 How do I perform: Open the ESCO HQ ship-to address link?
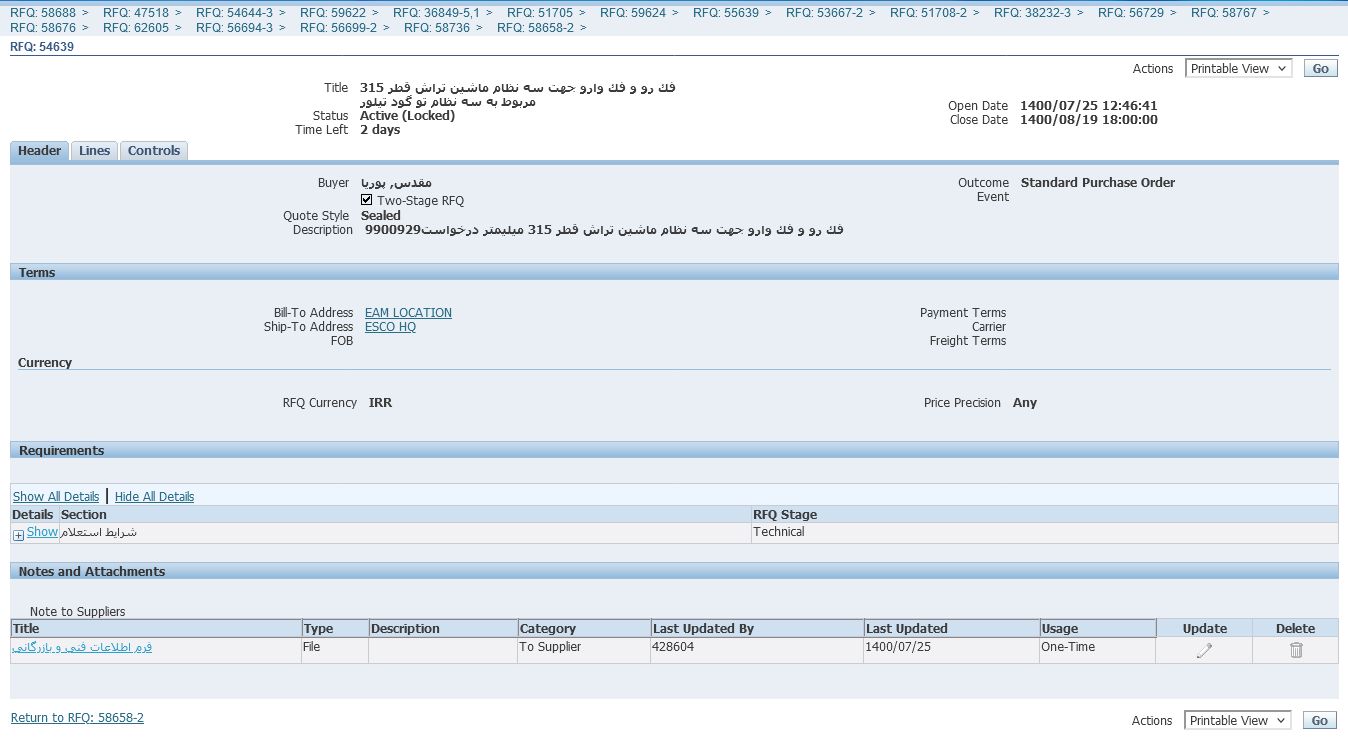[x=390, y=327]
